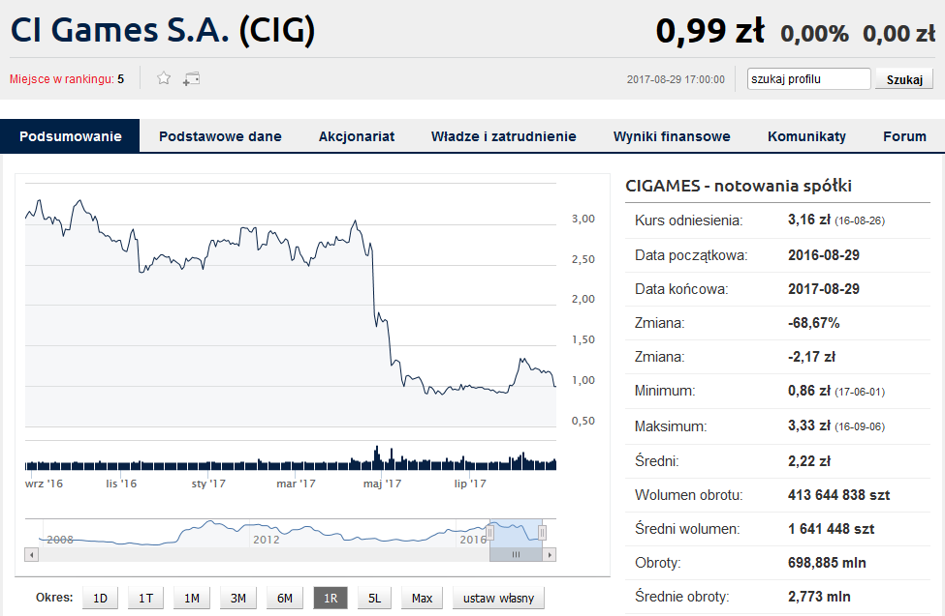Open Władze i zatrudnienie tab

point(503,136)
